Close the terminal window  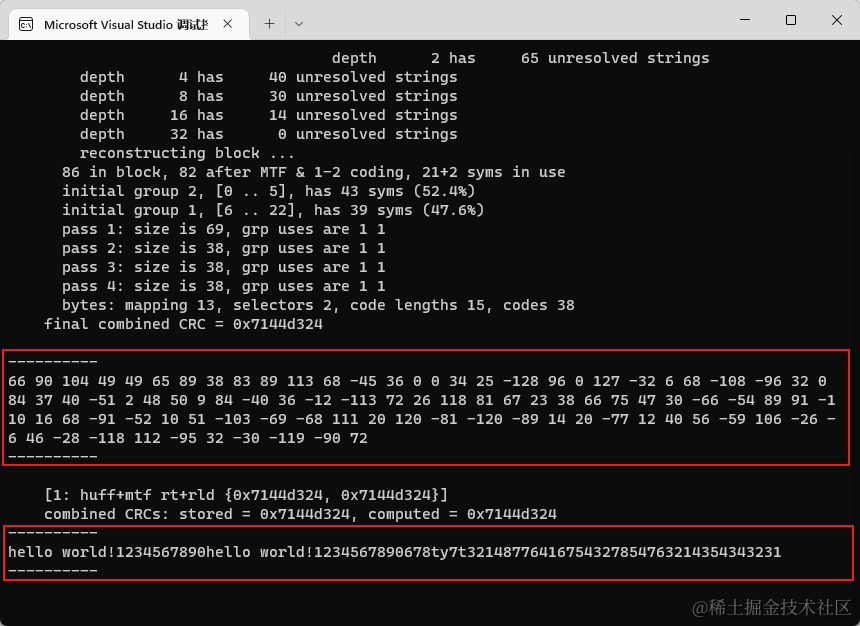click(837, 20)
